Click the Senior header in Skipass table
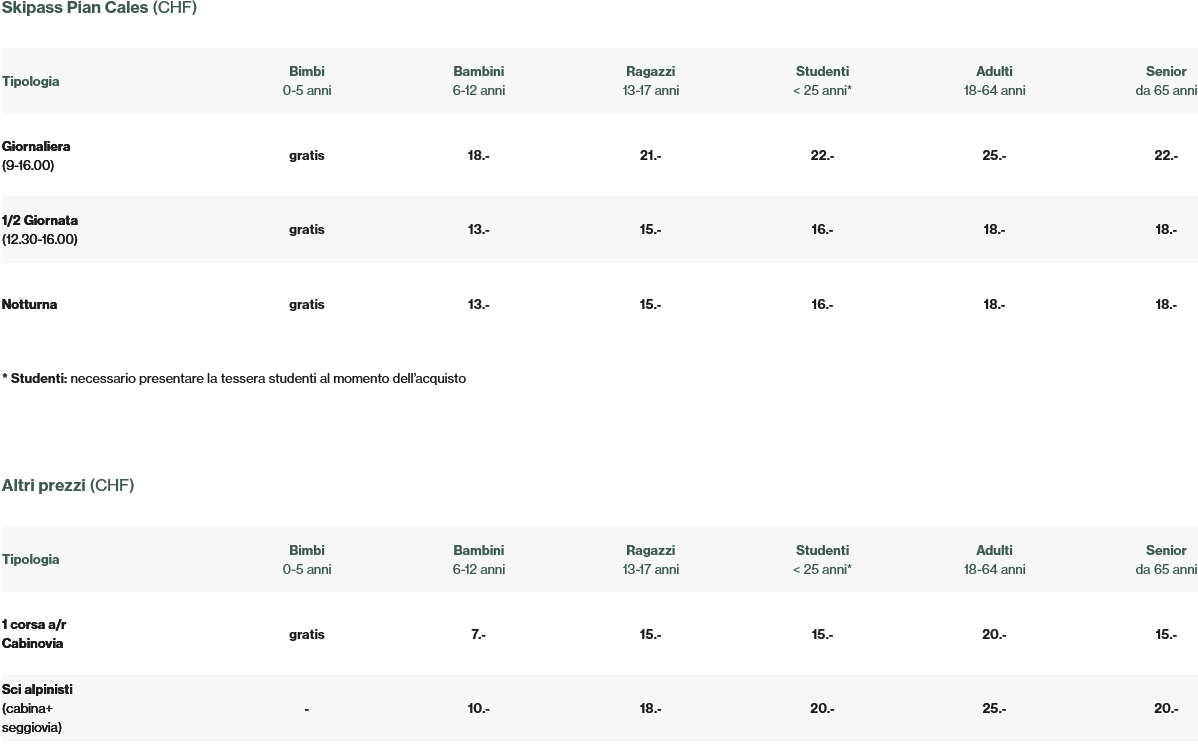The height and width of the screenshot is (744, 1198). 1166,81
